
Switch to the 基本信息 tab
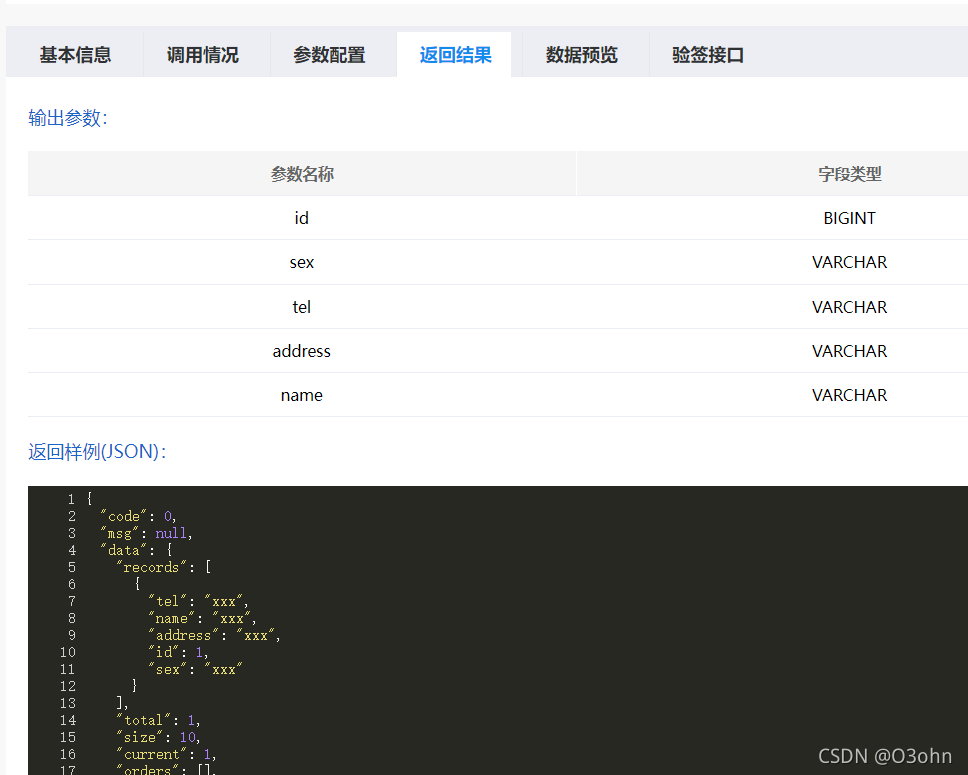(75, 55)
